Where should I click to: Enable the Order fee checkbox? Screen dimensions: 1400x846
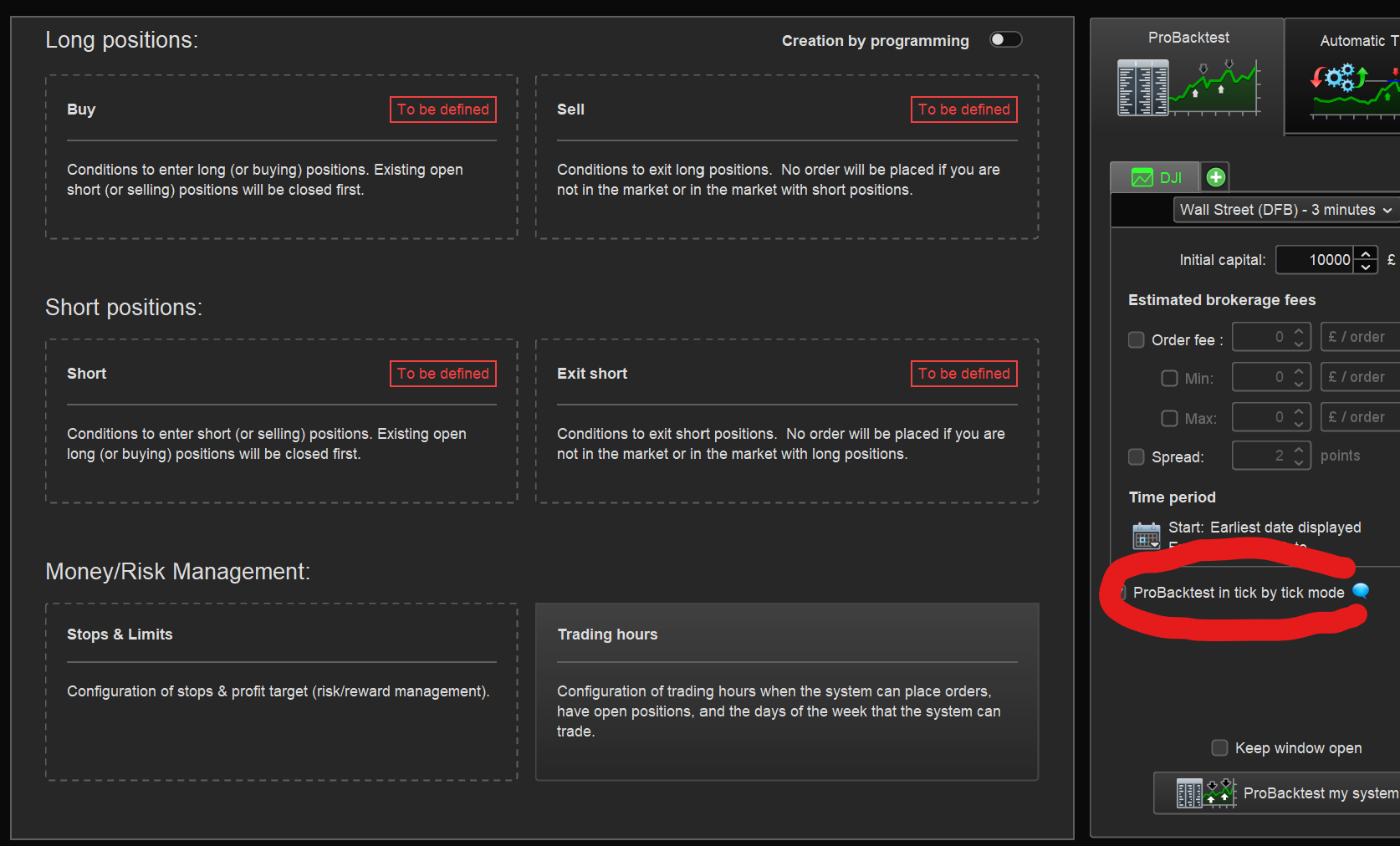pos(1137,339)
